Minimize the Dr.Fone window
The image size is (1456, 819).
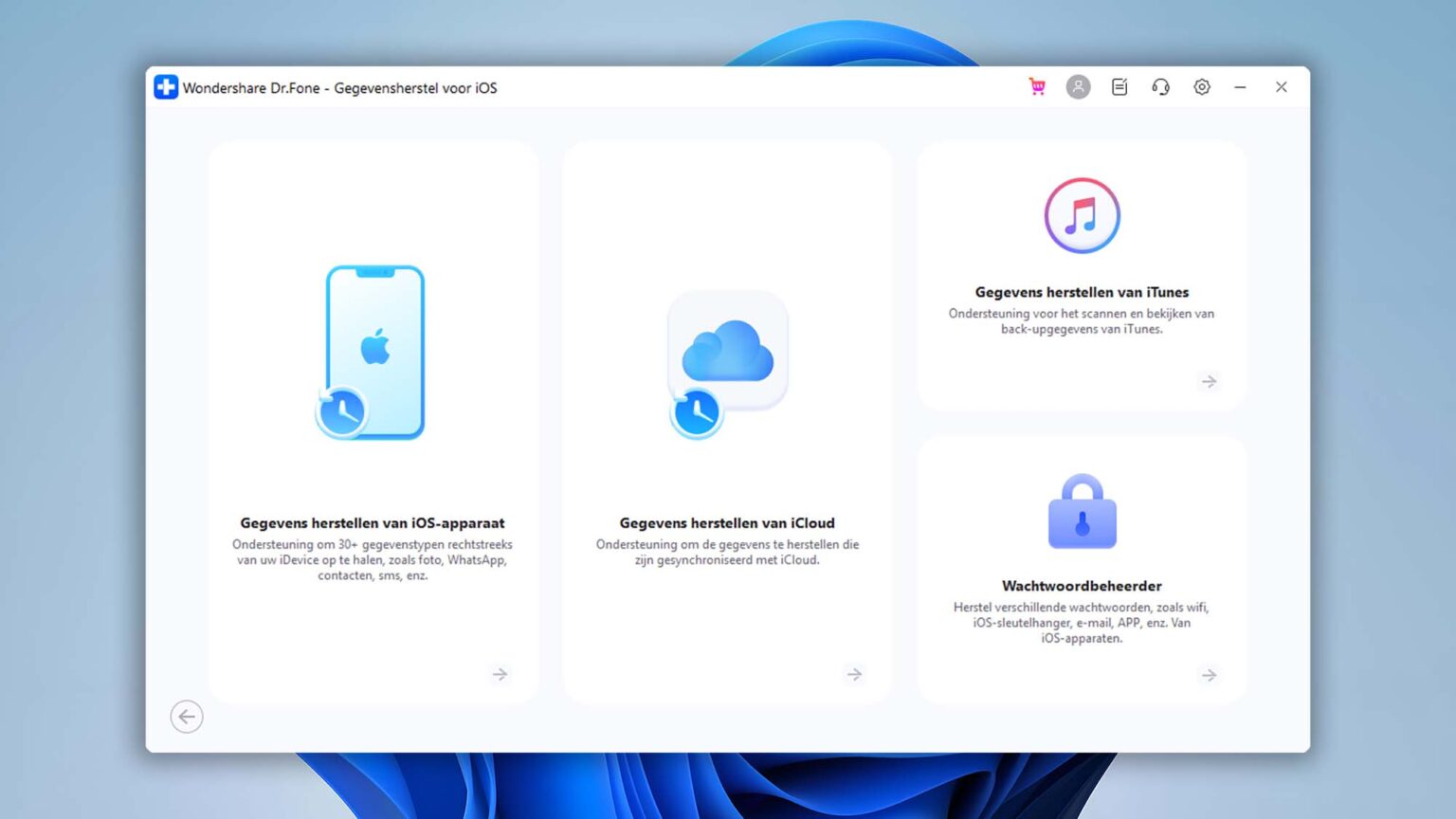click(x=1240, y=87)
